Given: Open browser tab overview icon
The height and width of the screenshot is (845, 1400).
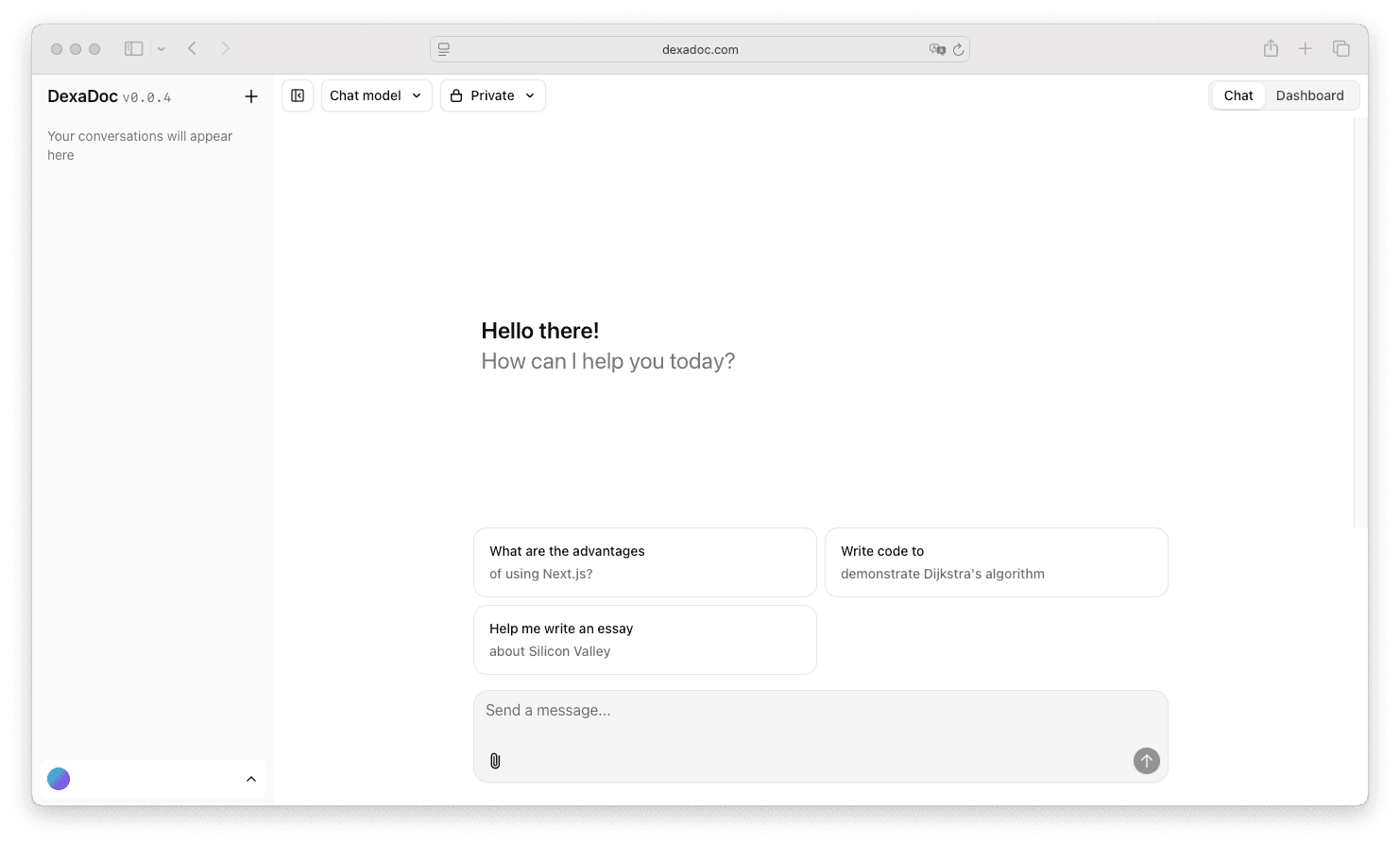Looking at the screenshot, I should click(1340, 48).
